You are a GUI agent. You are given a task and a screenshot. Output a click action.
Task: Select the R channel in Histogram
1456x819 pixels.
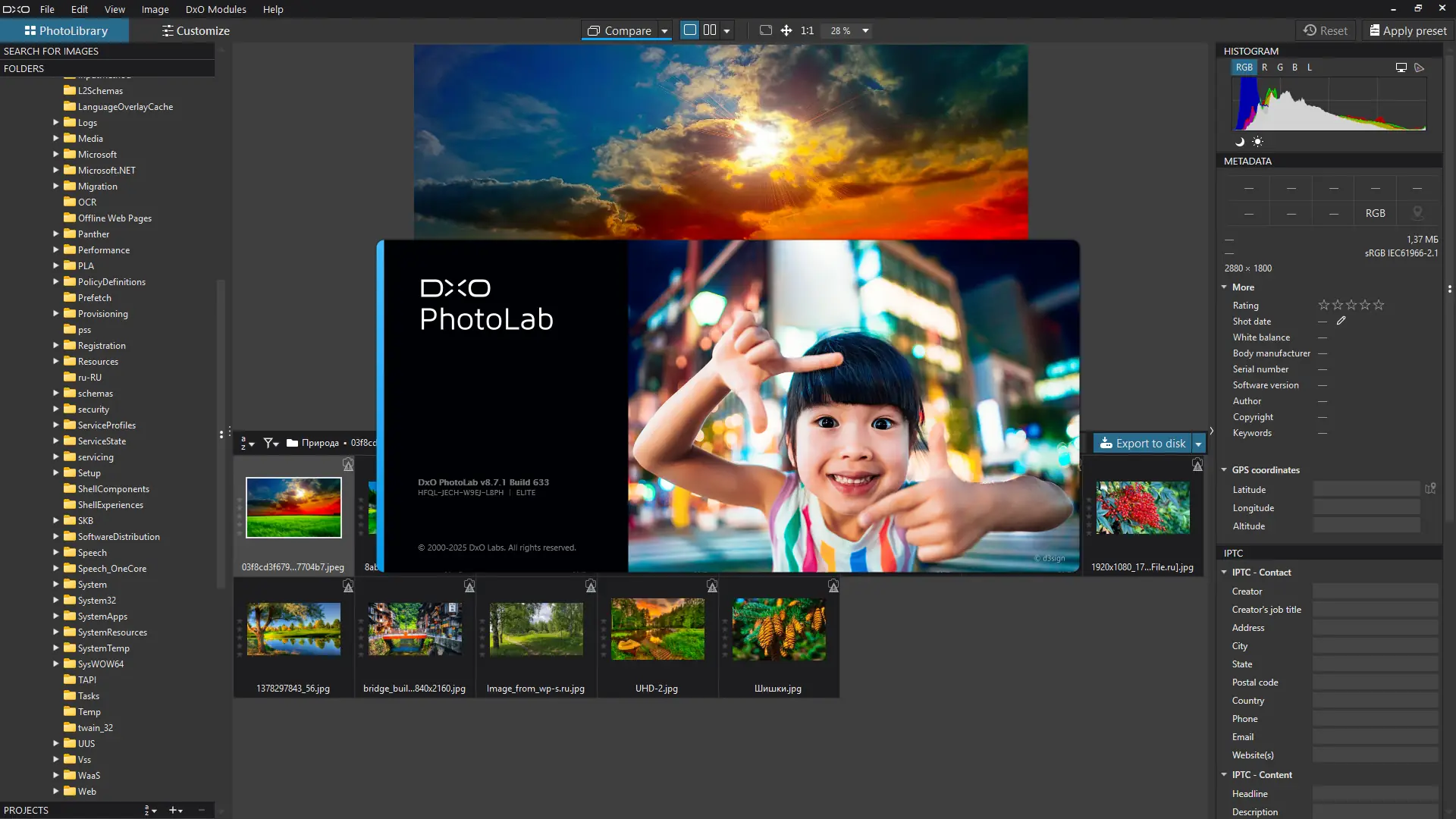coord(1264,67)
